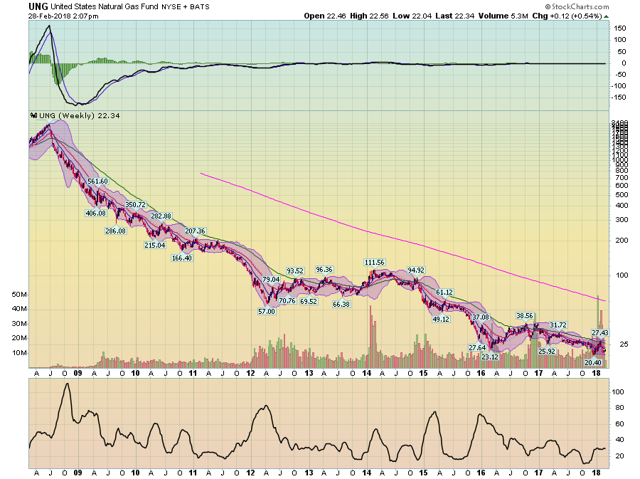This screenshot has width=640, height=479.
Task: Click the 350.72 price annotation
Action: pyautogui.click(x=135, y=204)
